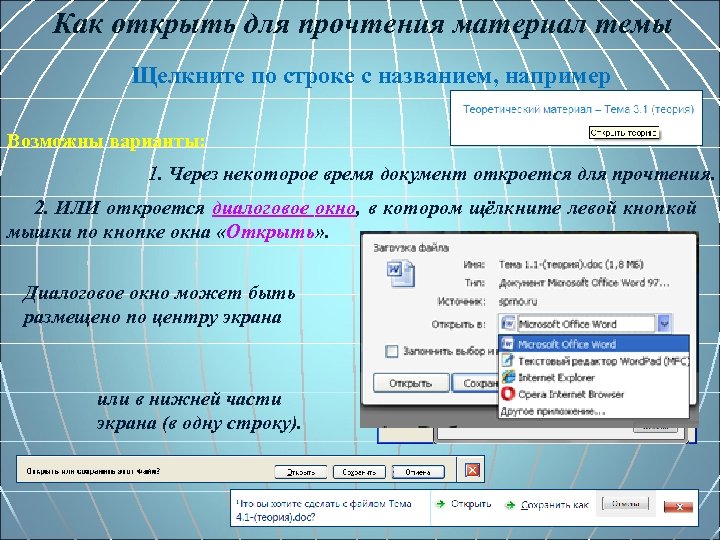Viewport: 720px width, 540px height.
Task: Choose 'Другое приложение...' option
Action: [x=594, y=411]
